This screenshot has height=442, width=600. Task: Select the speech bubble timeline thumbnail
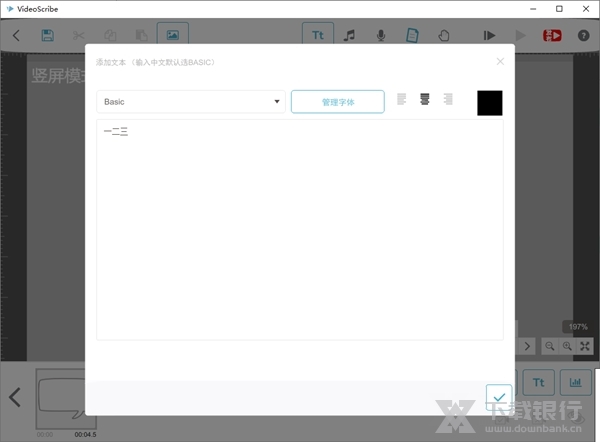(x=65, y=399)
